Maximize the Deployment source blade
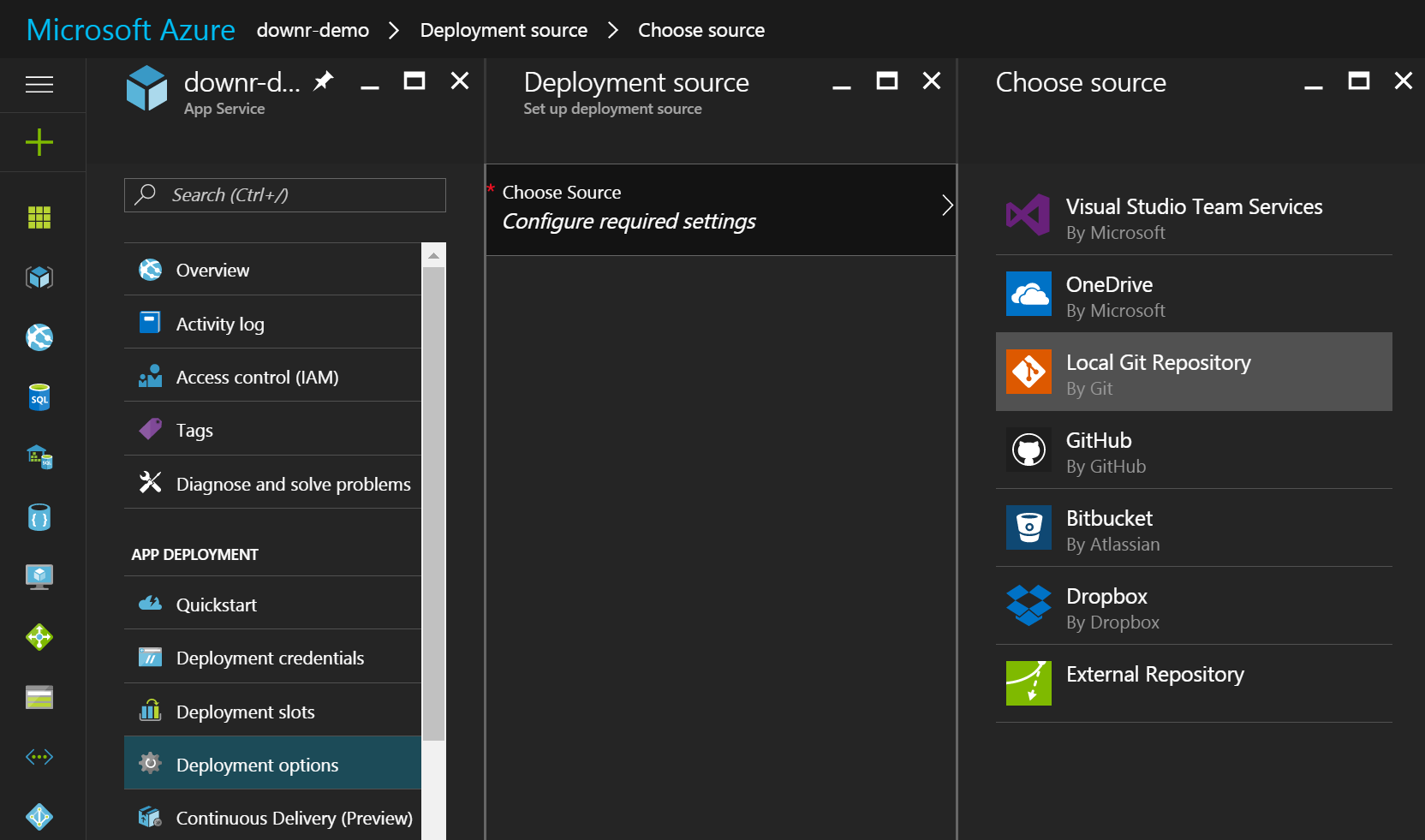This screenshot has height=840, width=1425. pyautogui.click(x=887, y=81)
